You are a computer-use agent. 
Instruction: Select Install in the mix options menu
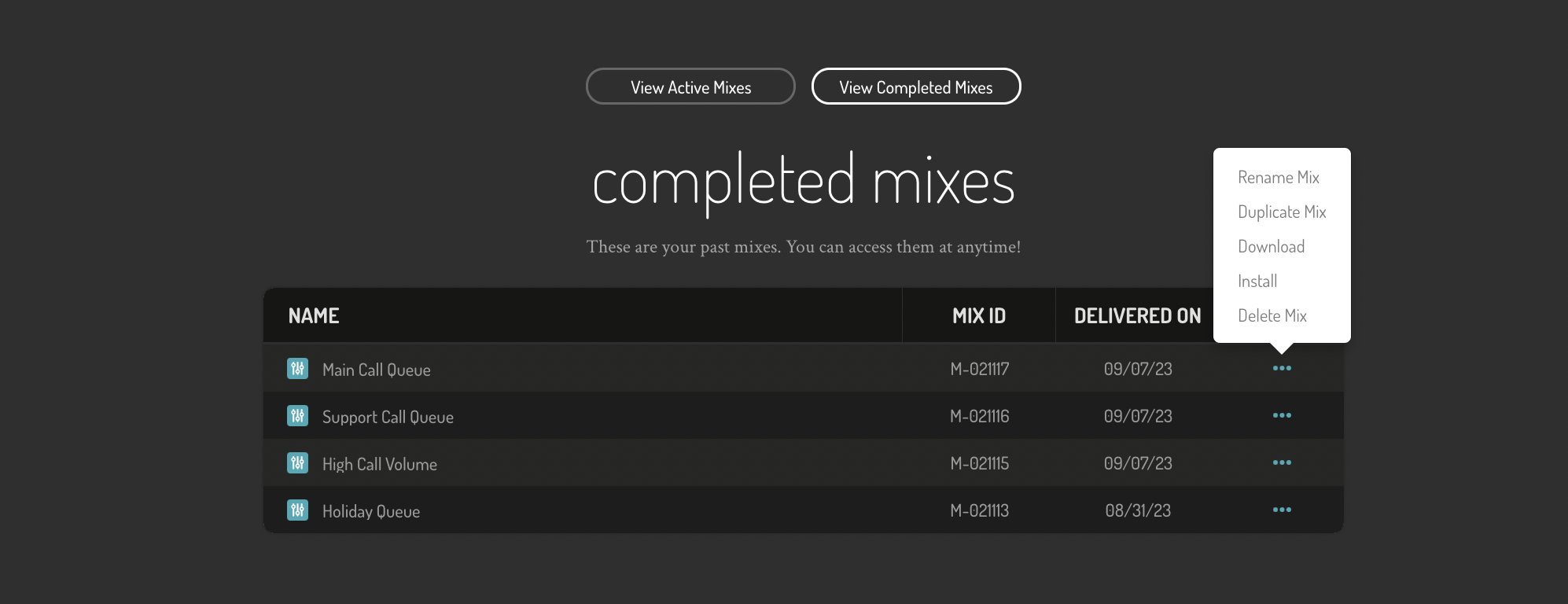1257,281
